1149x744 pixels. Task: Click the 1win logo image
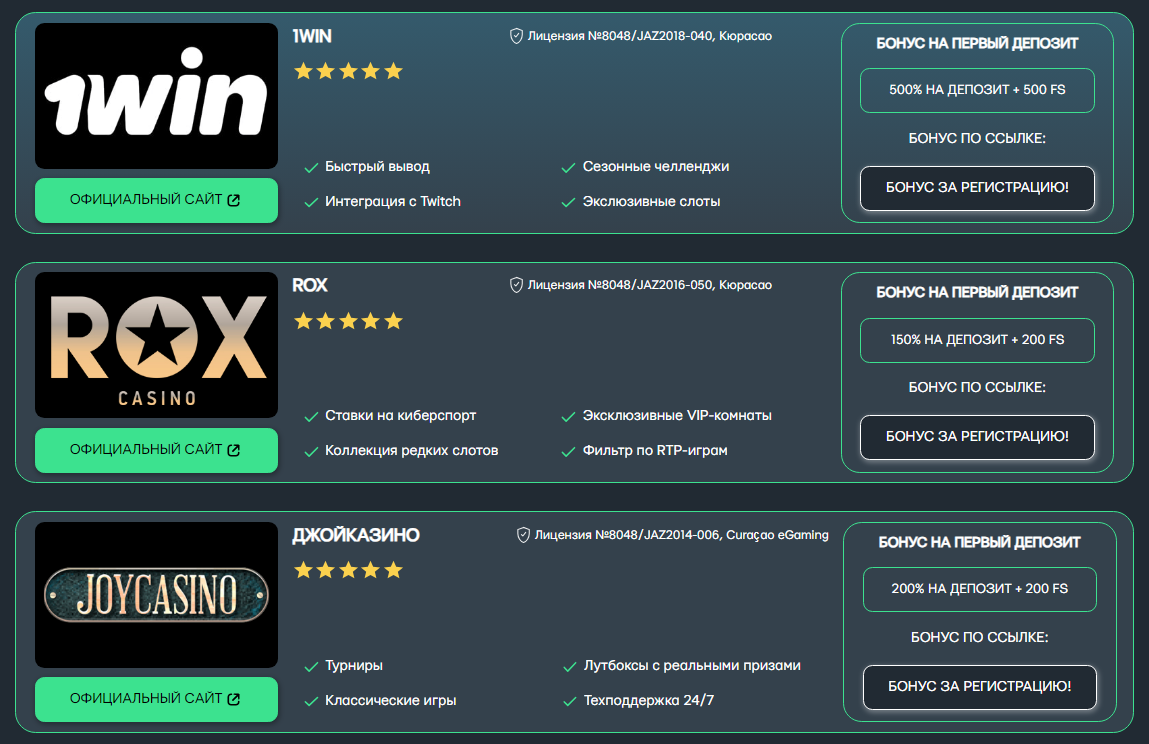[156, 96]
